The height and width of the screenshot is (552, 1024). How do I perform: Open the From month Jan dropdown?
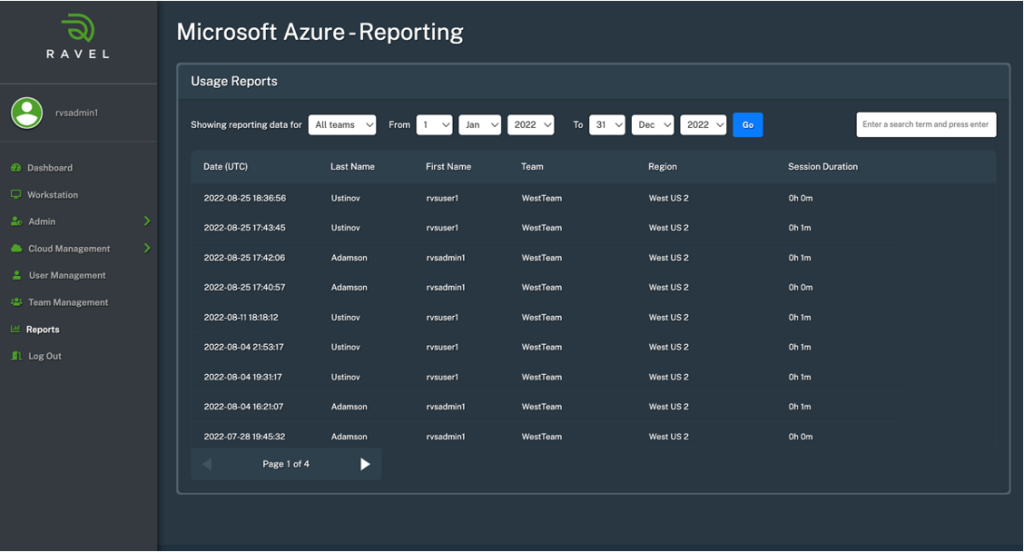point(479,125)
